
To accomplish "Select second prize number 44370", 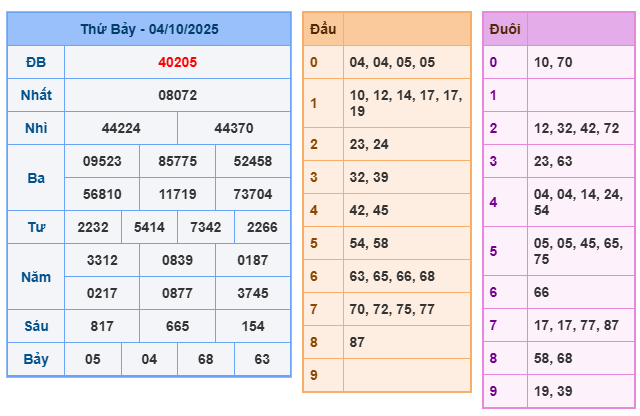I will click(x=234, y=128).
